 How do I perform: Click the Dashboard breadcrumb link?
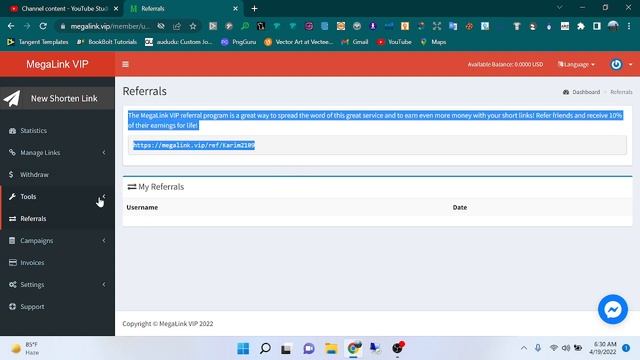click(x=582, y=92)
